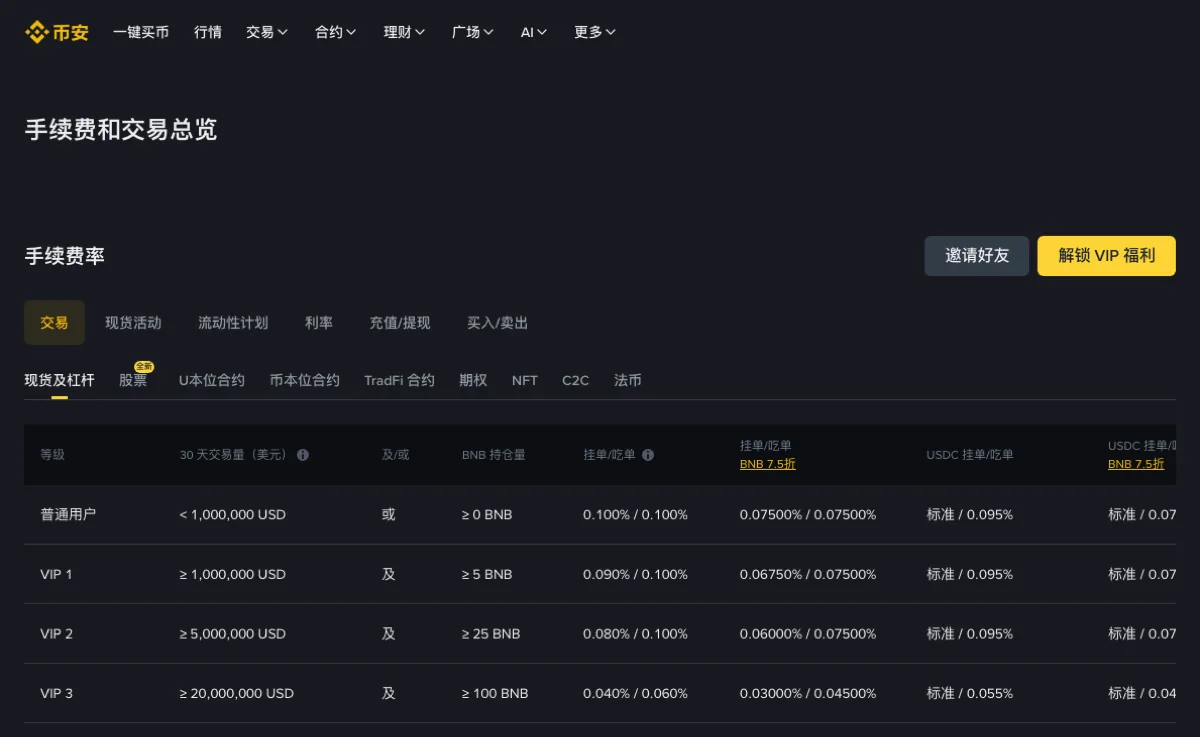Switch to the 充值/提现 tab

tap(400, 323)
